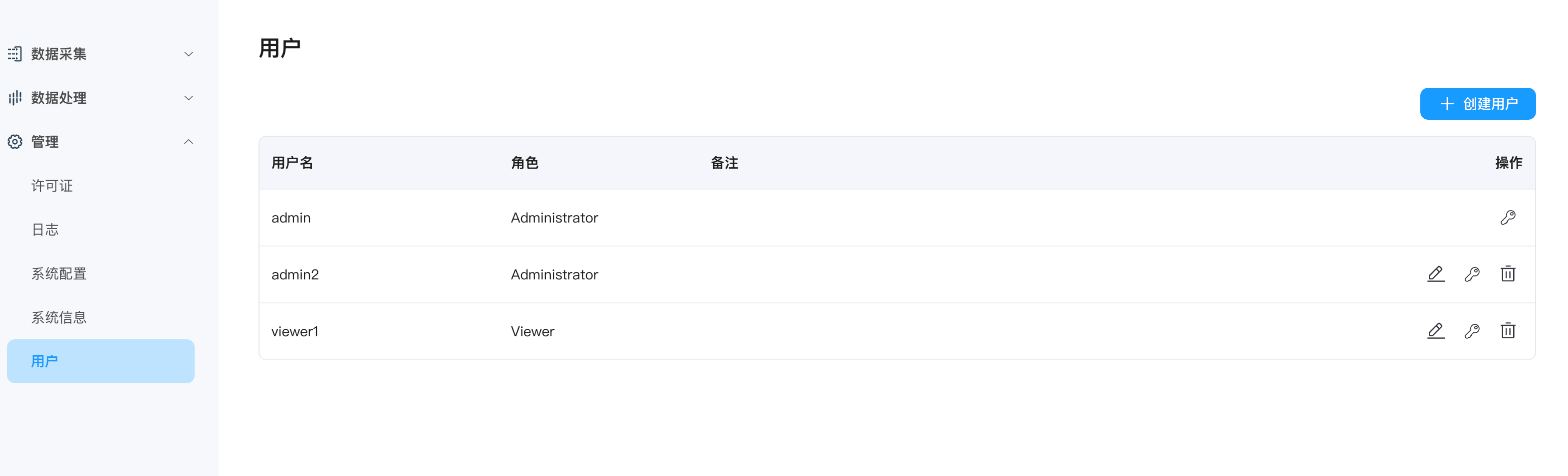Delete the admin2 user with trash icon

coord(1507,274)
